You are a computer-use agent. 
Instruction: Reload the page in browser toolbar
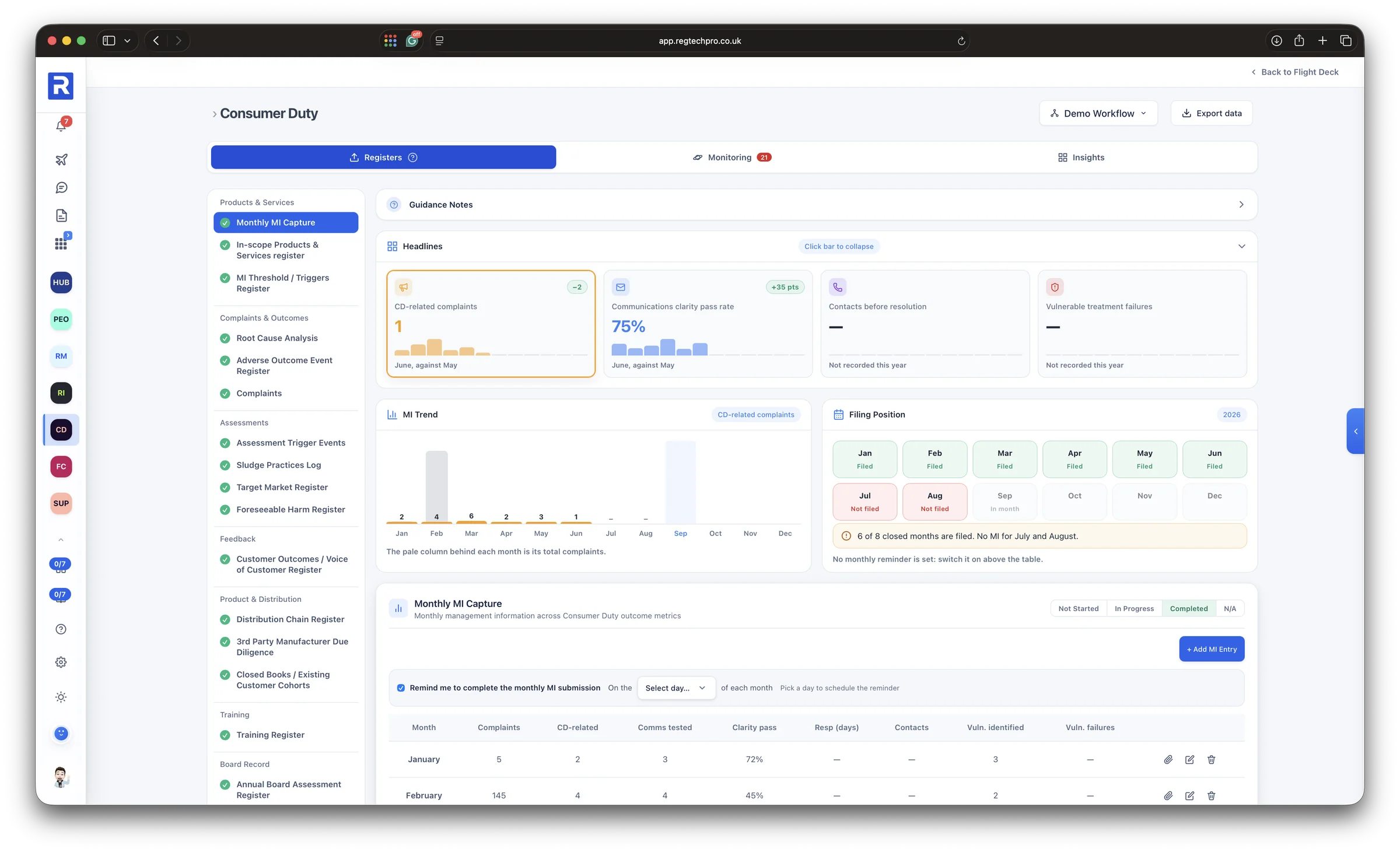click(961, 41)
